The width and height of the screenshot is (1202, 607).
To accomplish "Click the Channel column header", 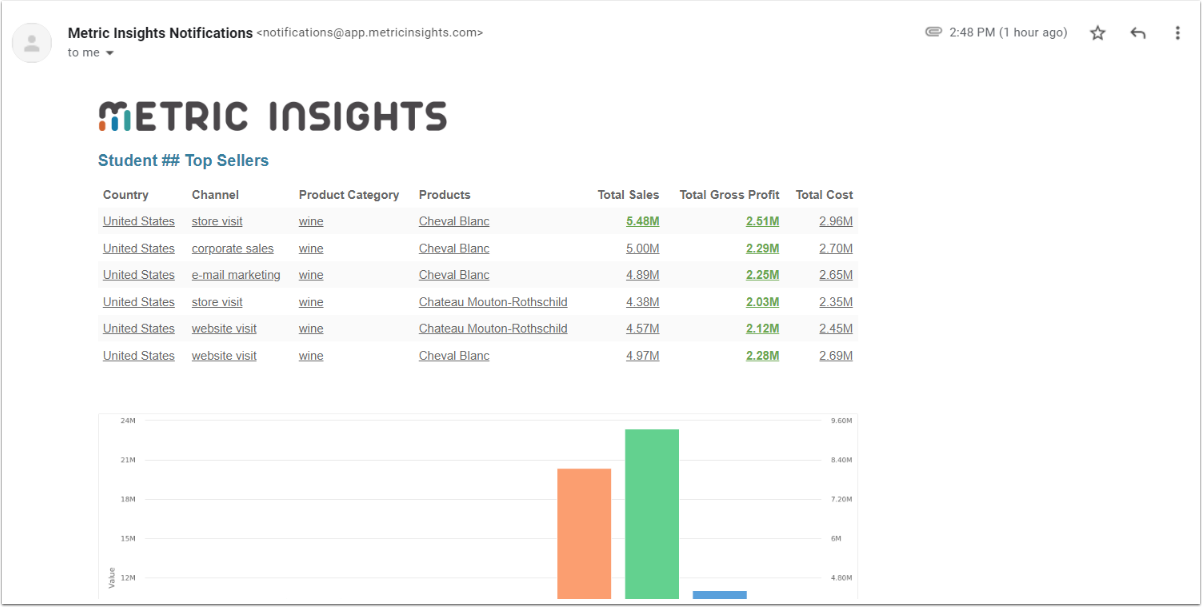I will coord(215,195).
